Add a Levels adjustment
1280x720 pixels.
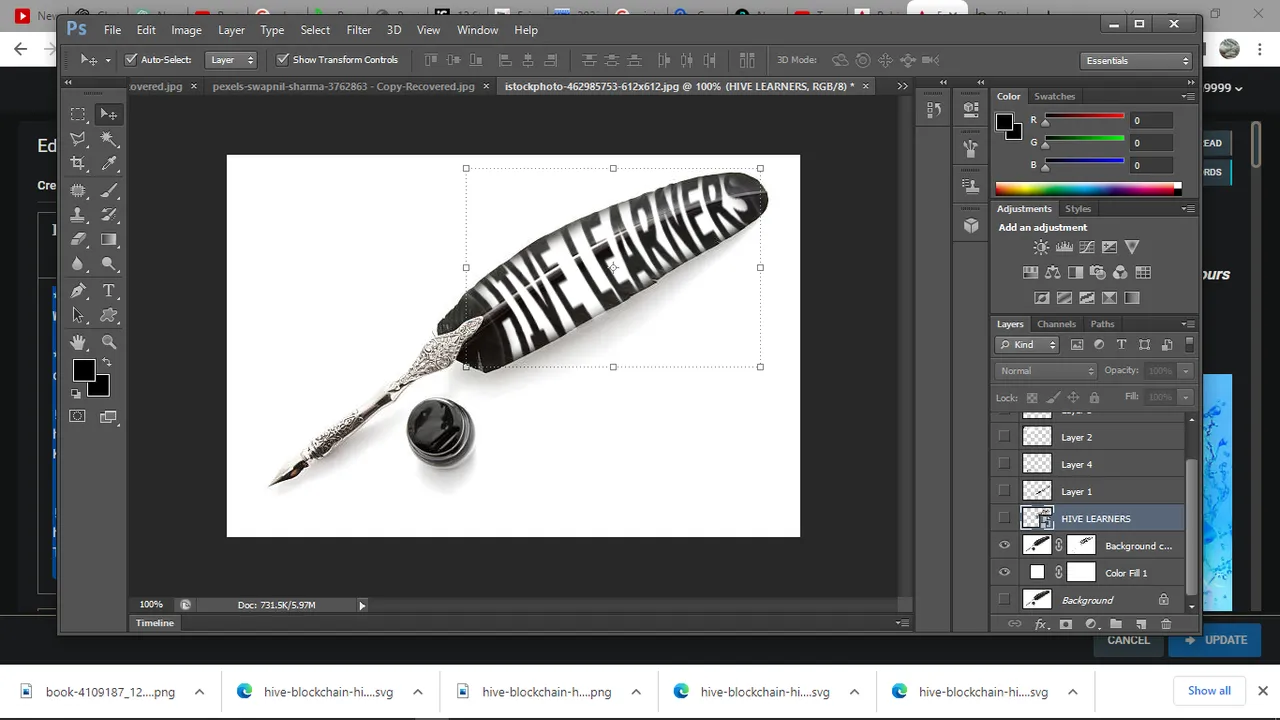pos(1064,247)
